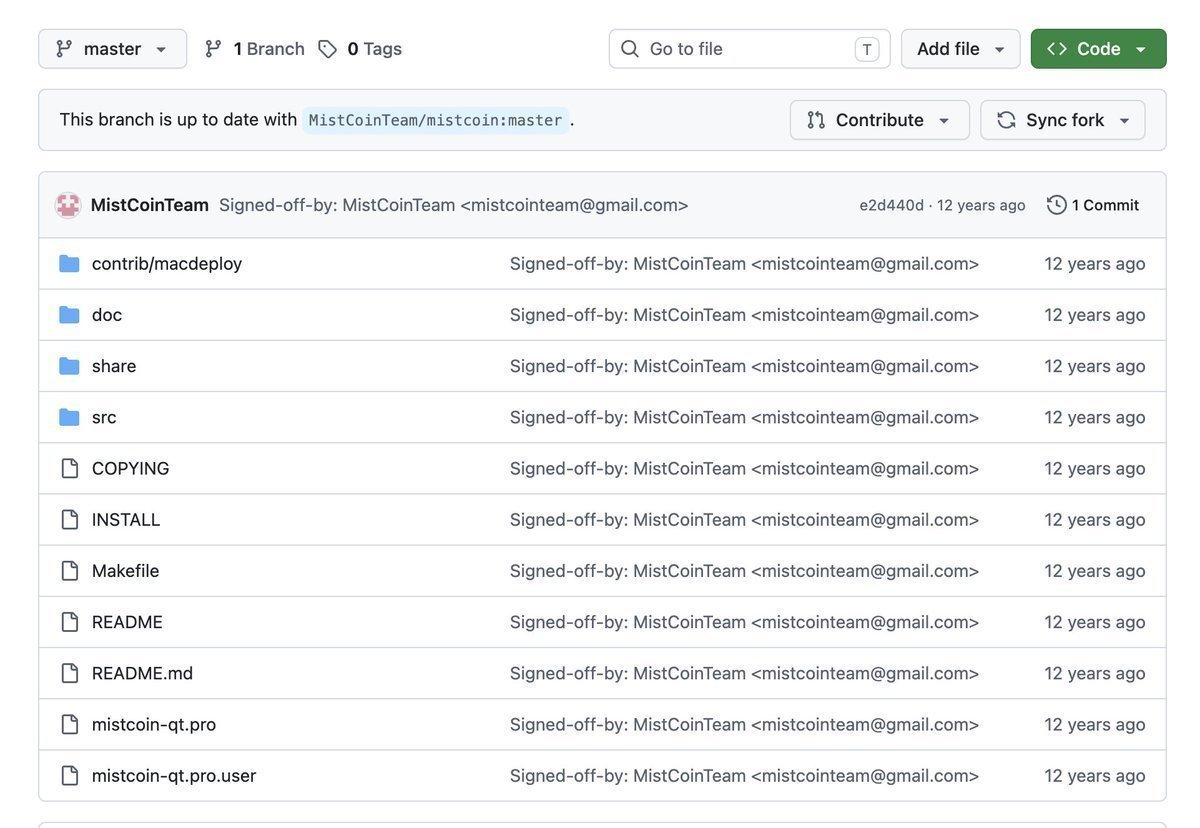
Task: Click the commit message in the doc row
Action: [745, 315]
